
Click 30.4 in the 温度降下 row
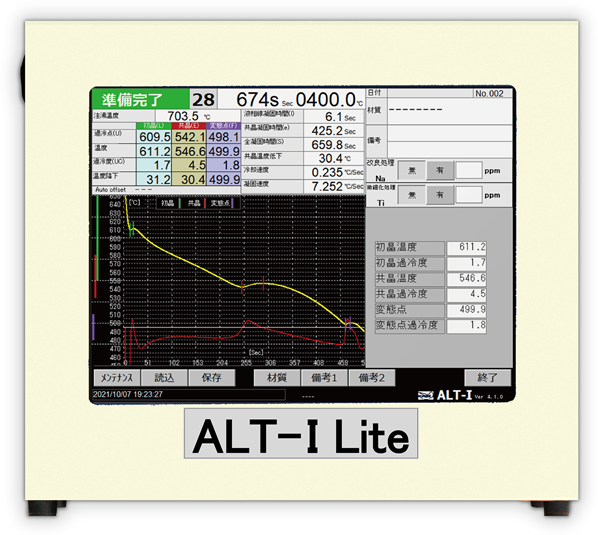point(189,179)
